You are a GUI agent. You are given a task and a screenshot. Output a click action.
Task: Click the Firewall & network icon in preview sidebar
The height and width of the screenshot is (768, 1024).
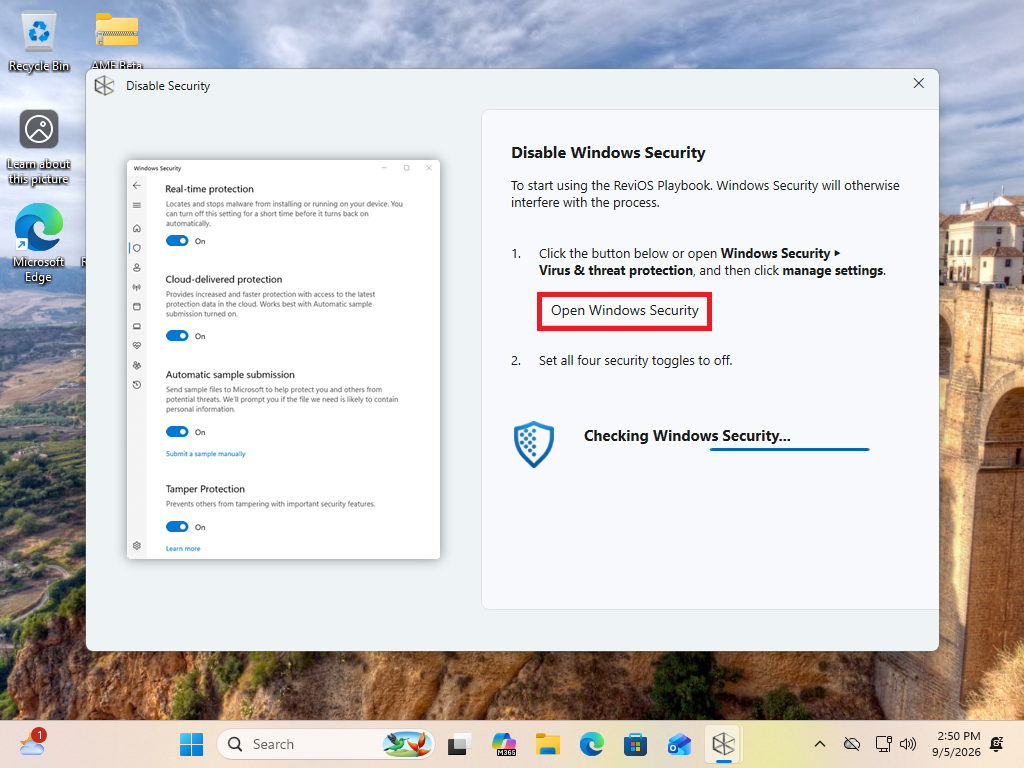[136, 287]
